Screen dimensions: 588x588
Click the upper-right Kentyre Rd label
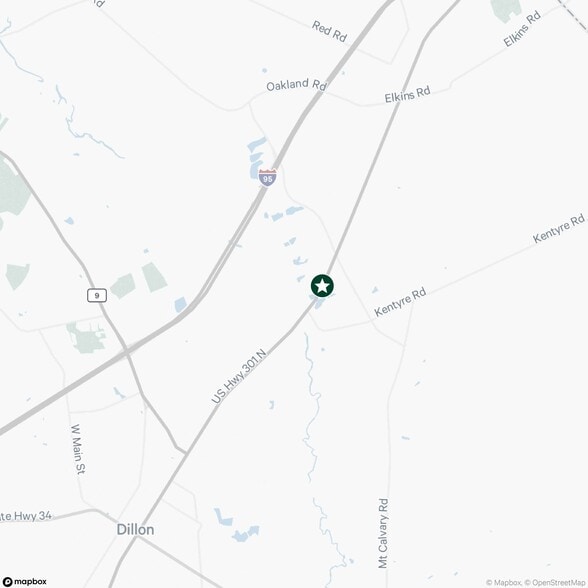(559, 228)
